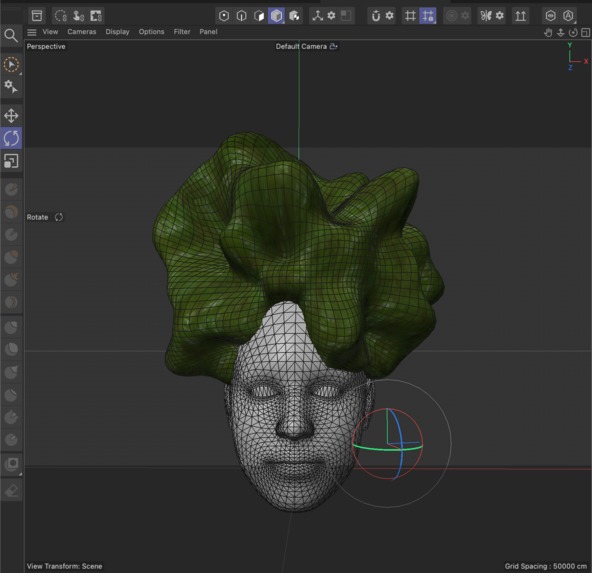This screenshot has width=592, height=573.
Task: Open the Cameras menu
Action: 82,32
